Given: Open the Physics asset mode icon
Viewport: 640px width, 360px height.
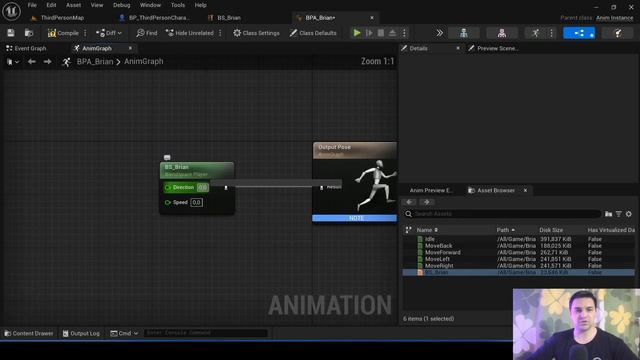Looking at the screenshot, I should [618, 33].
